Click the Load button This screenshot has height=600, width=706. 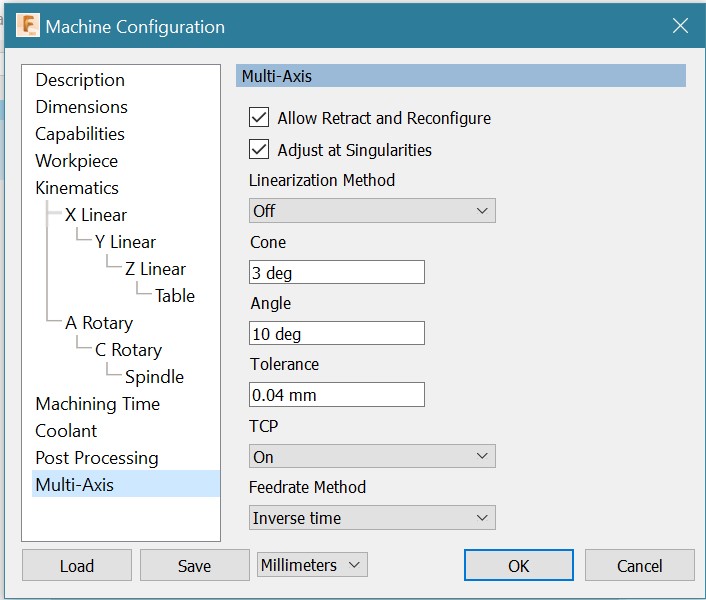coord(77,566)
